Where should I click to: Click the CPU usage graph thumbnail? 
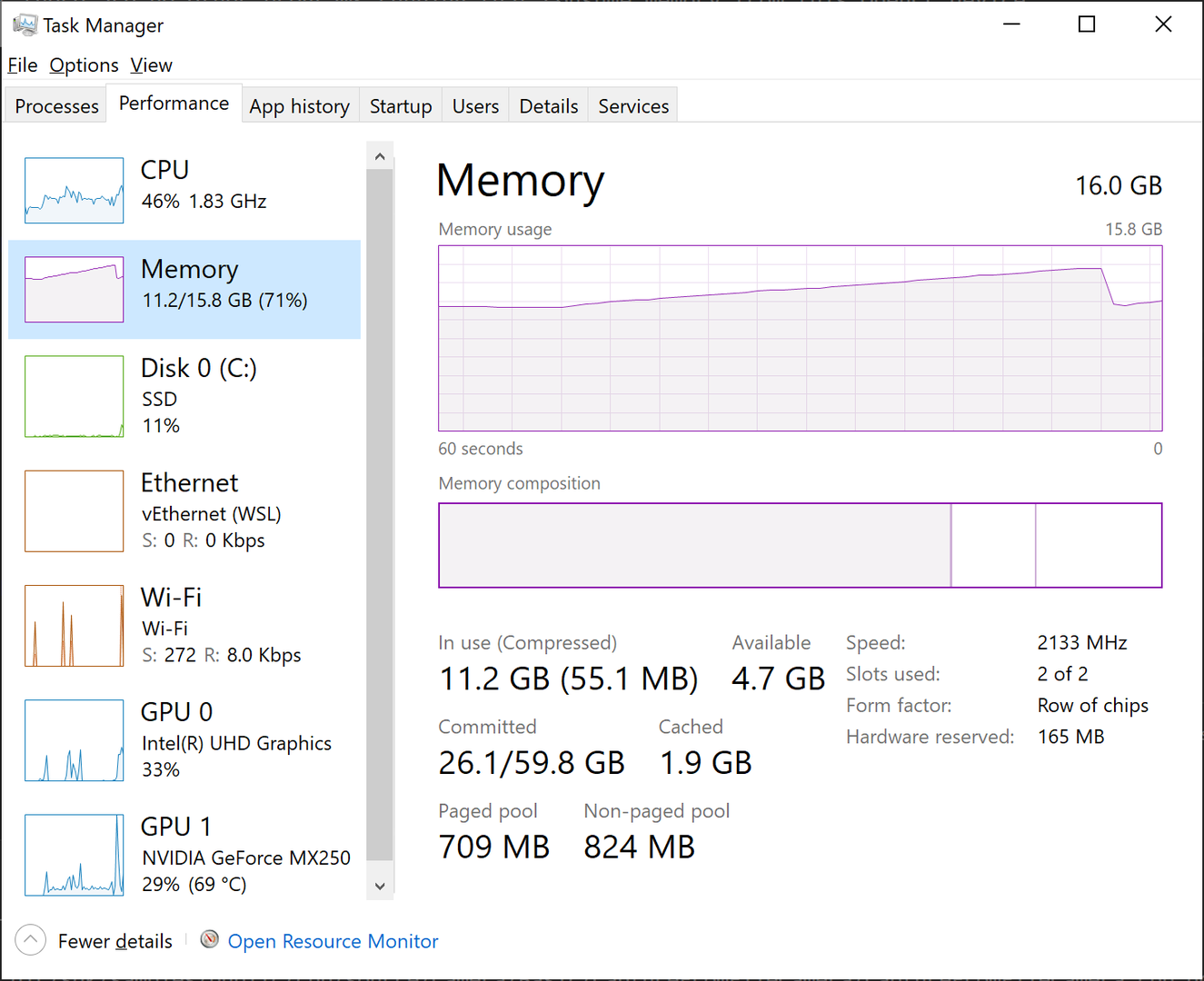(75, 191)
